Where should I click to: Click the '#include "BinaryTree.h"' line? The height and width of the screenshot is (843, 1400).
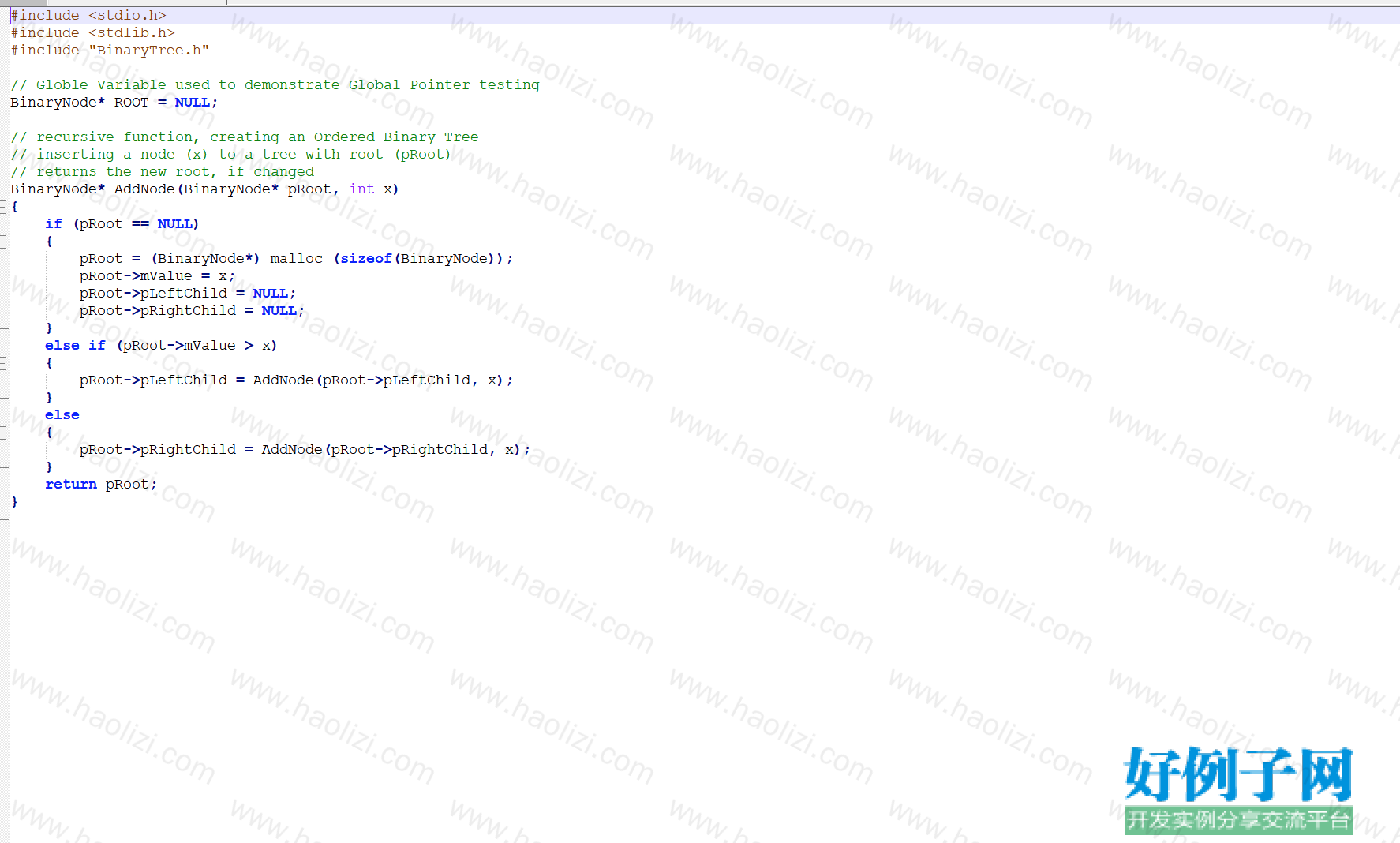coord(110,51)
